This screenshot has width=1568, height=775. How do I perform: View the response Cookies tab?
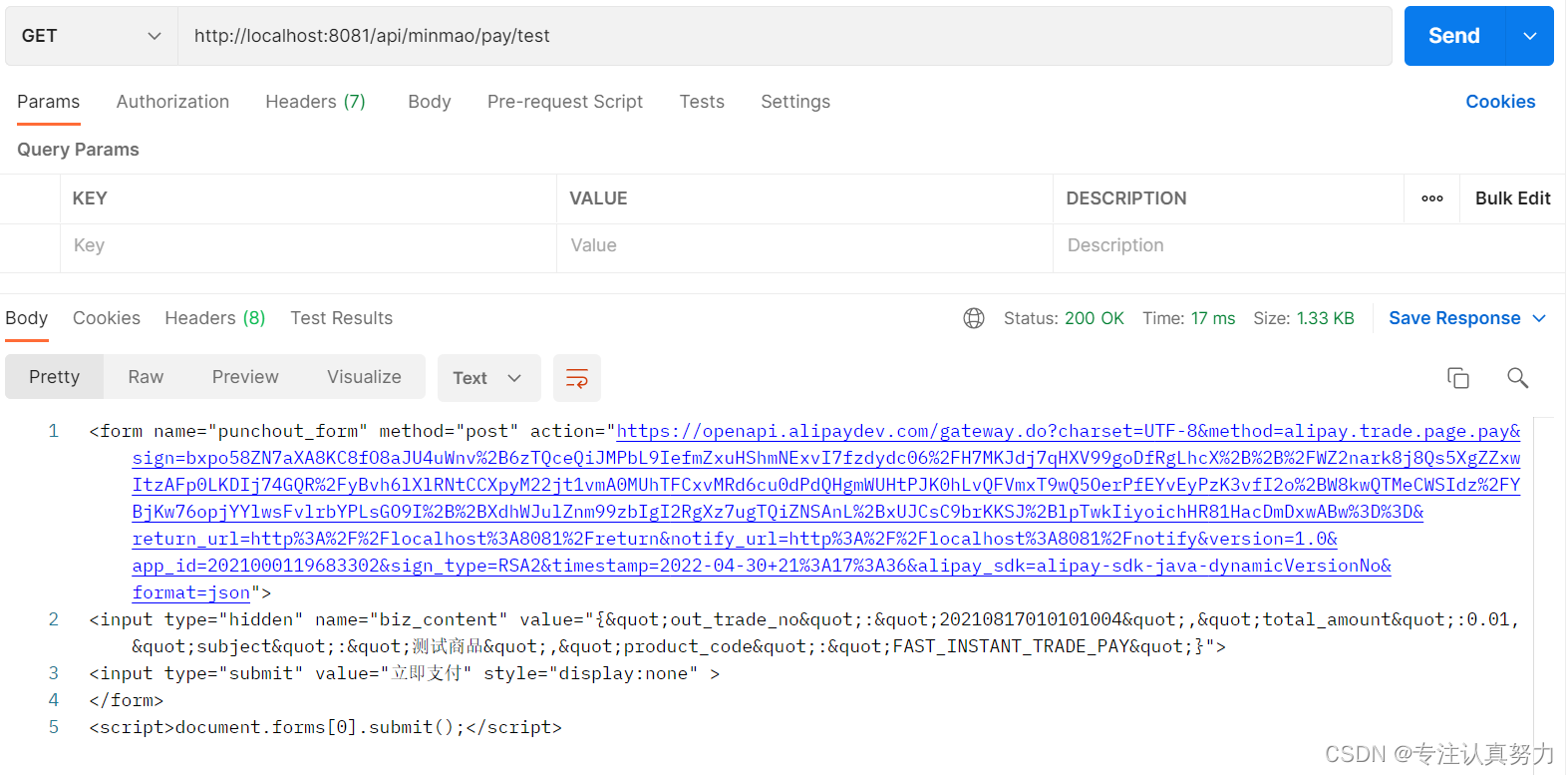pos(107,318)
